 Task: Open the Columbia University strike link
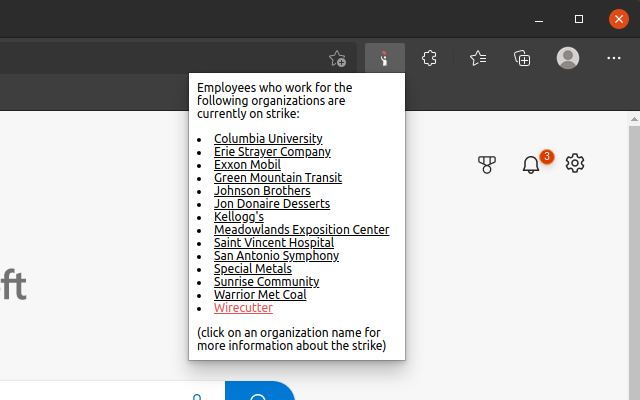coord(268,139)
